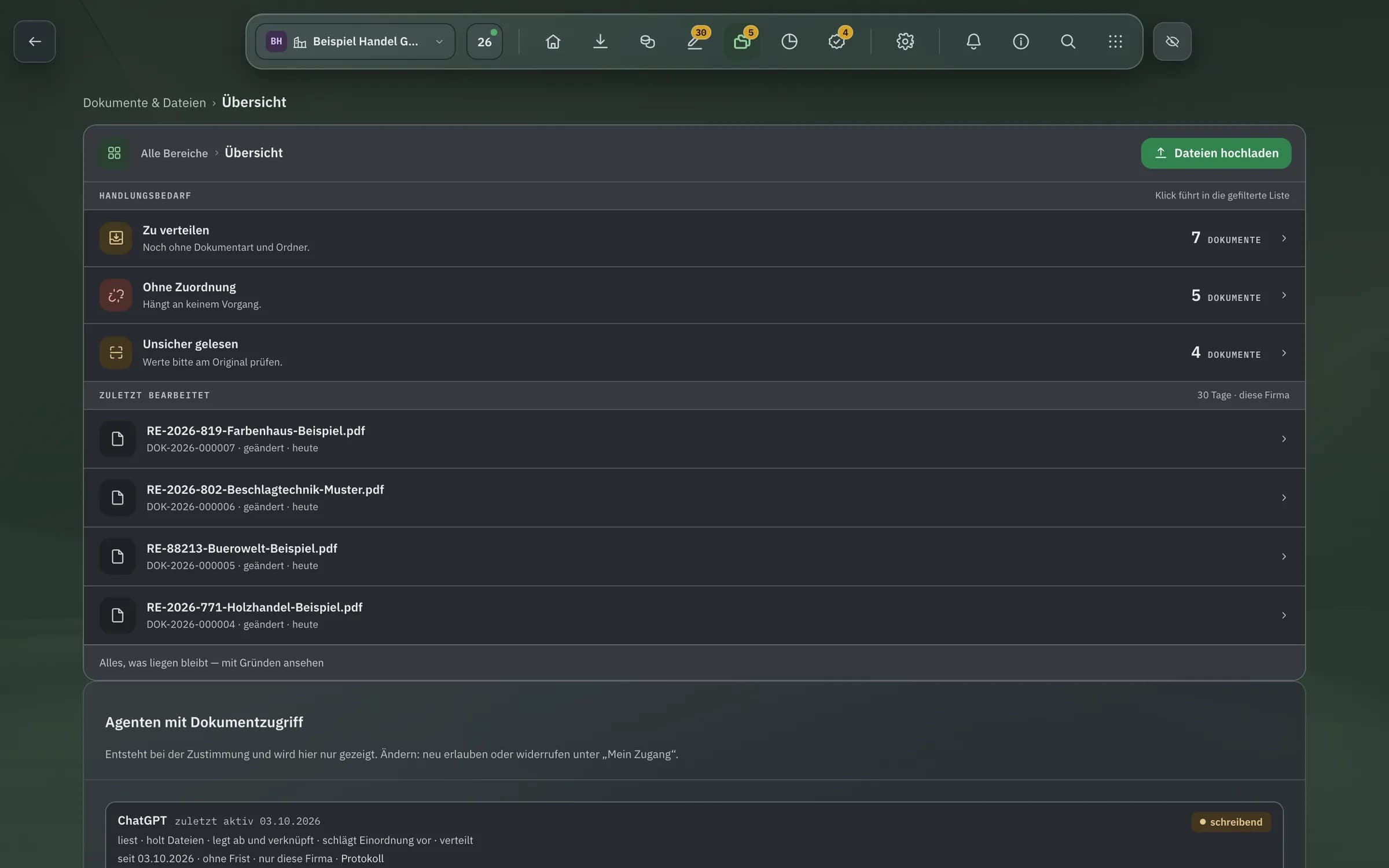Expand Unsicher gelesen row via its chevron
Viewport: 1389px width, 868px height.
click(1284, 353)
